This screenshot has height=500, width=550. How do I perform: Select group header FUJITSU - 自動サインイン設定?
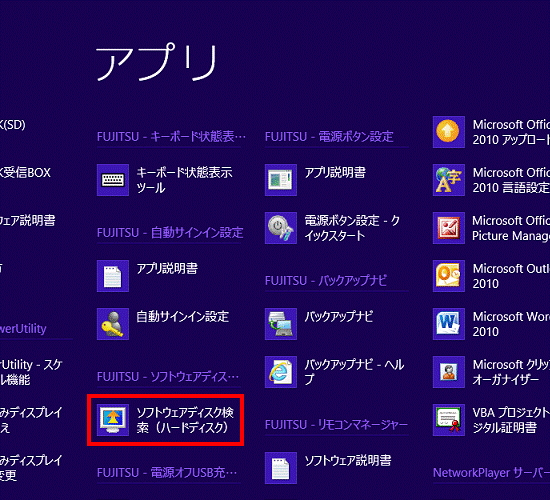pos(170,233)
